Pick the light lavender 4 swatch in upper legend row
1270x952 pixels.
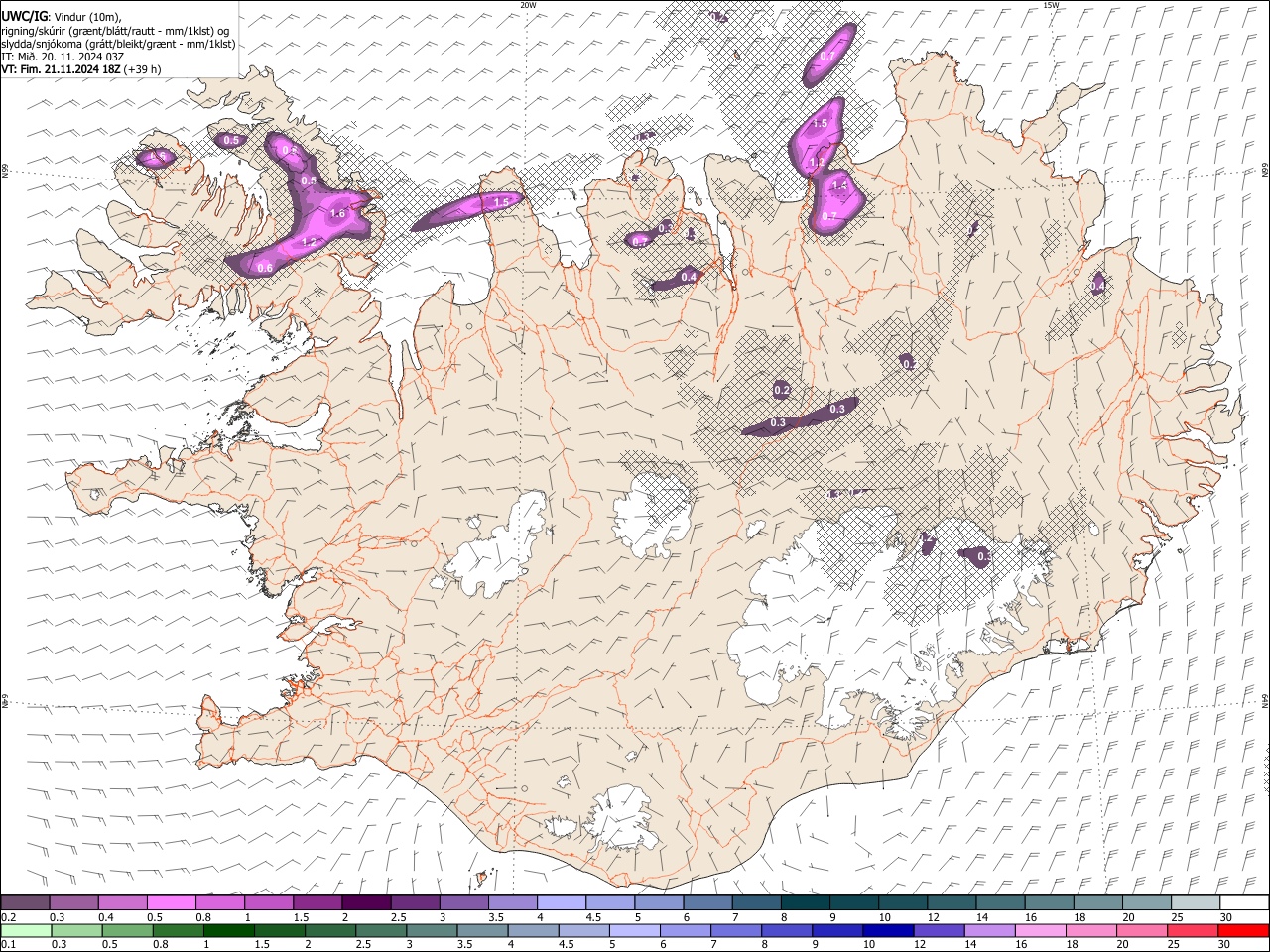(562, 902)
